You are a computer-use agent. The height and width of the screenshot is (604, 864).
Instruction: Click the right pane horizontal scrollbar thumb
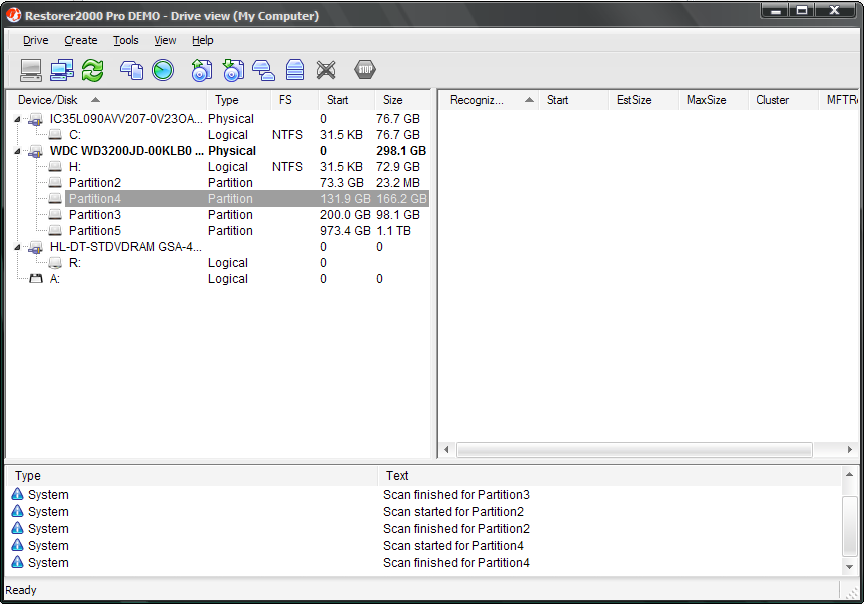[x=634, y=450]
